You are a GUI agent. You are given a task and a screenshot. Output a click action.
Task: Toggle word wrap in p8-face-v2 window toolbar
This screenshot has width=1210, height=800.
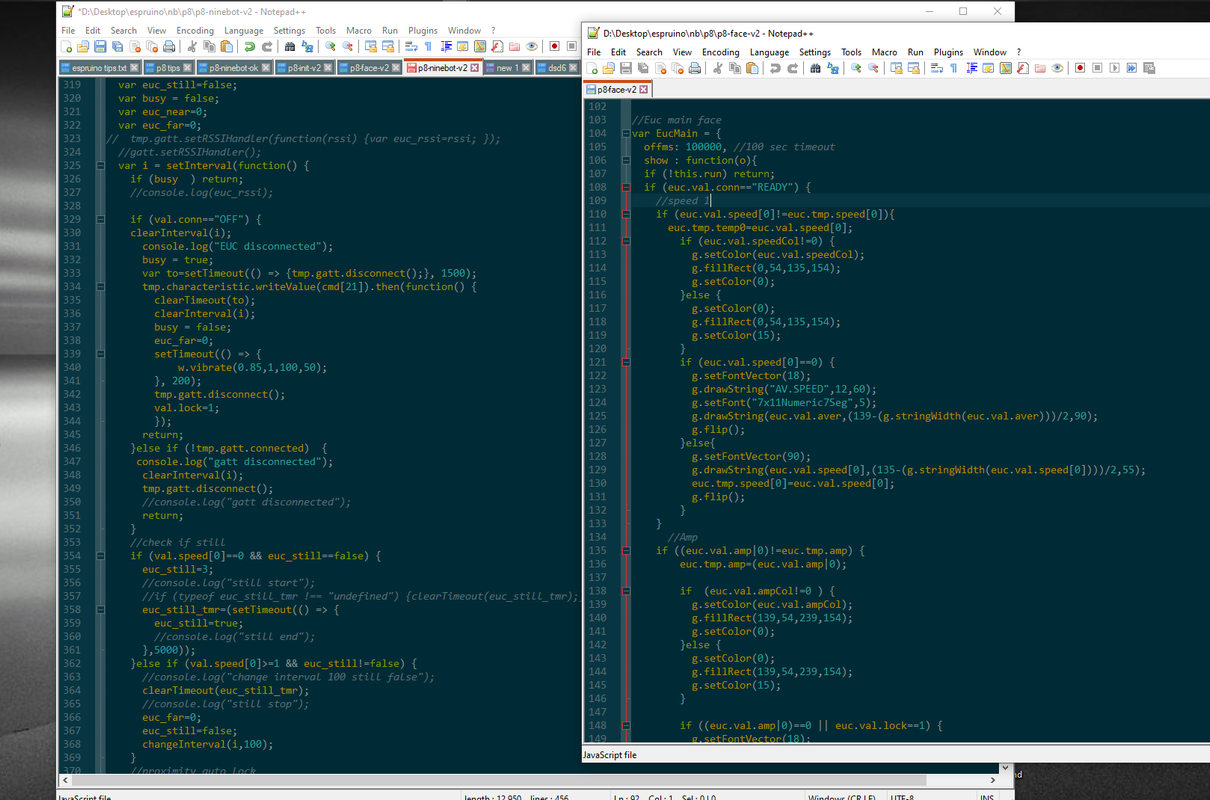937,68
